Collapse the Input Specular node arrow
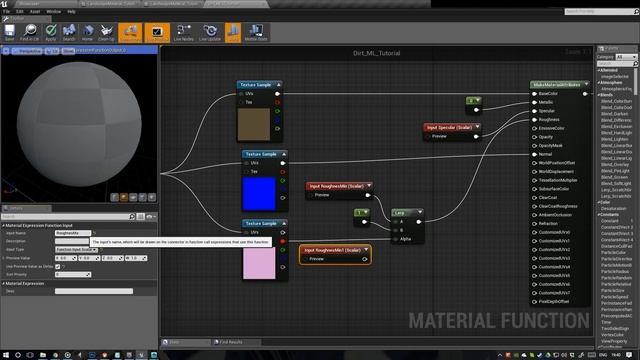 click(x=478, y=127)
